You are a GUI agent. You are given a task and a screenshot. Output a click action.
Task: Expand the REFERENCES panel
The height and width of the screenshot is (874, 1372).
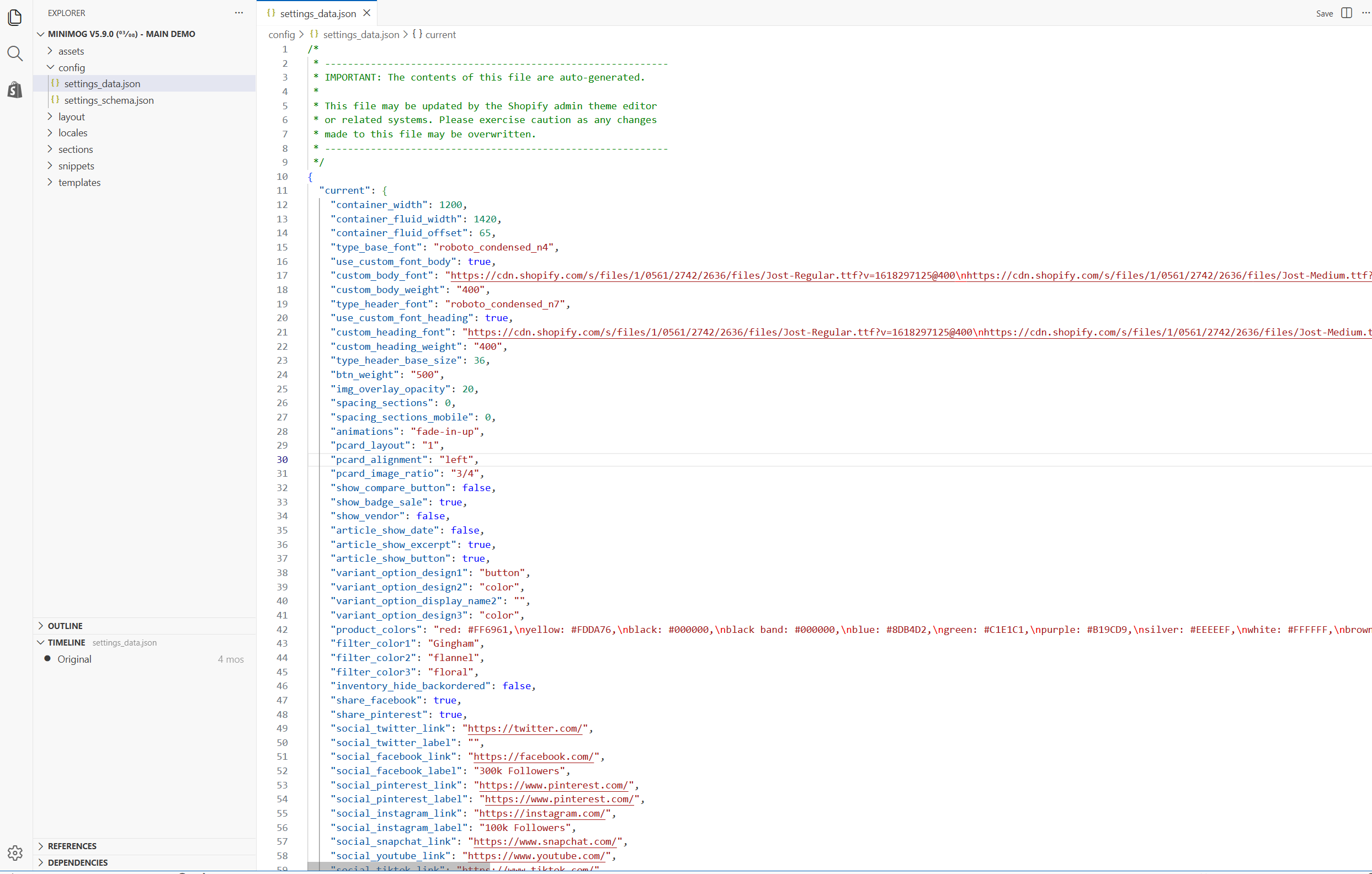pos(72,846)
